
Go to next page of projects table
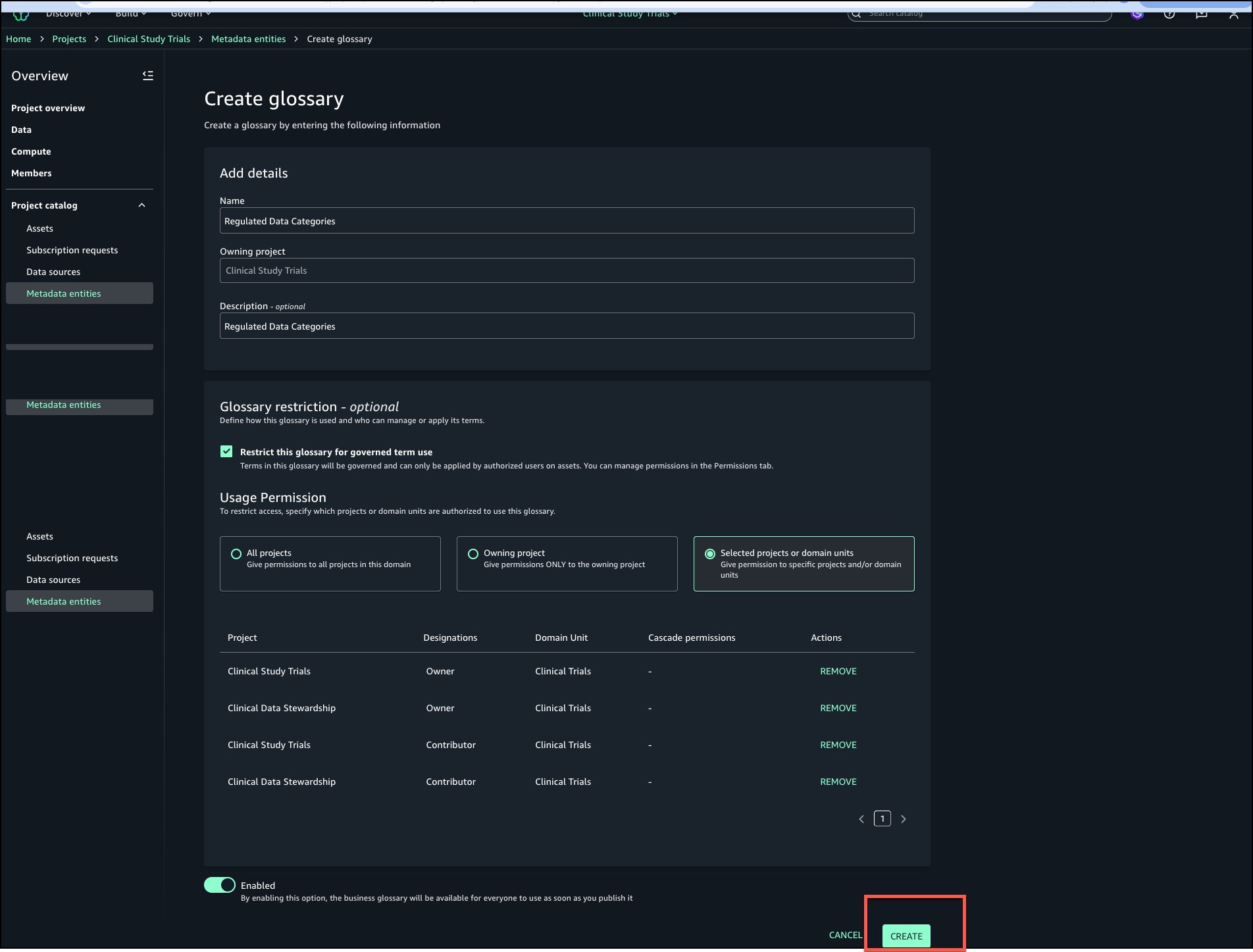pyautogui.click(x=903, y=819)
